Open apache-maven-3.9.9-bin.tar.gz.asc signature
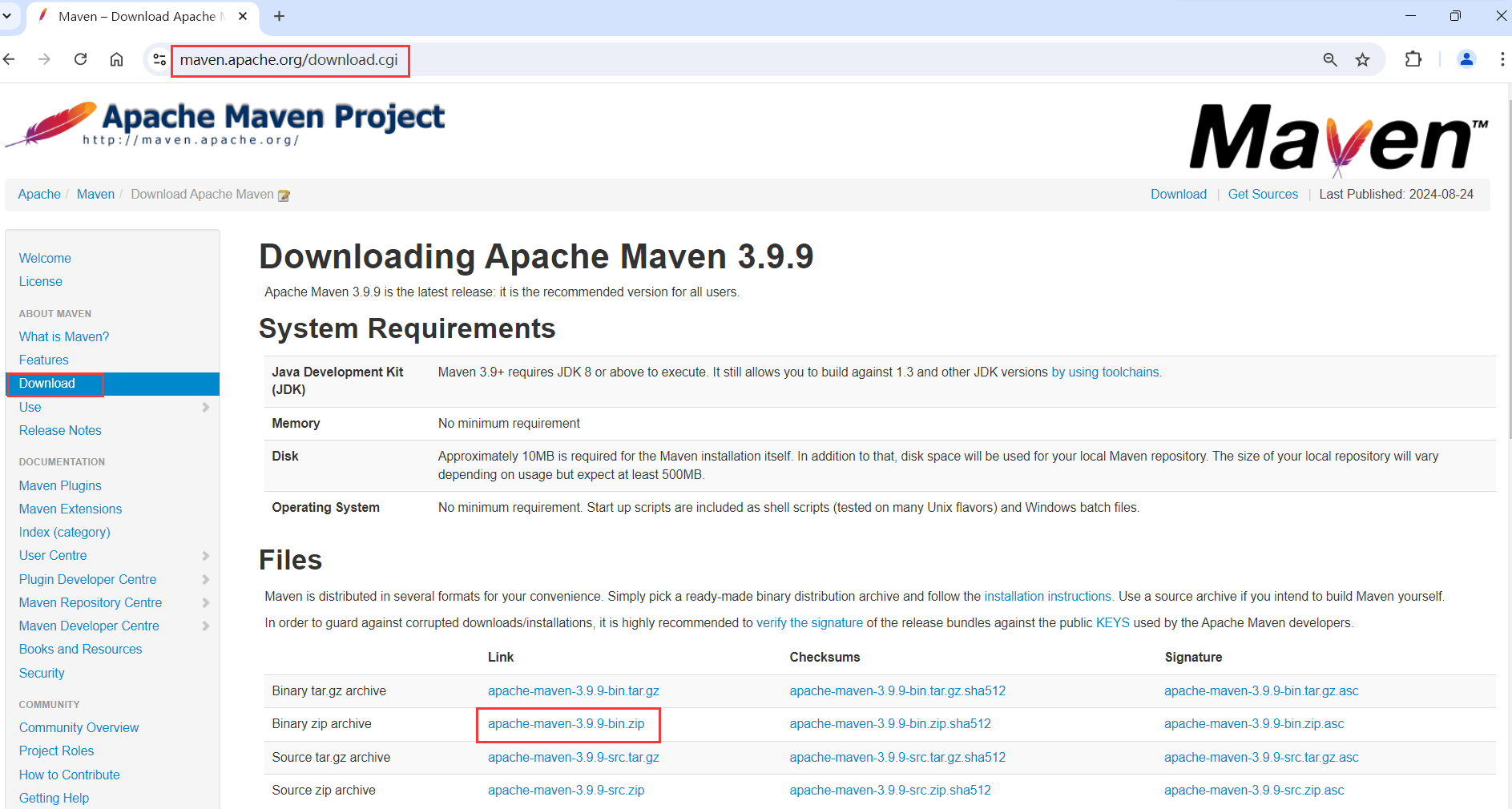The image size is (1512, 809). (x=1261, y=691)
